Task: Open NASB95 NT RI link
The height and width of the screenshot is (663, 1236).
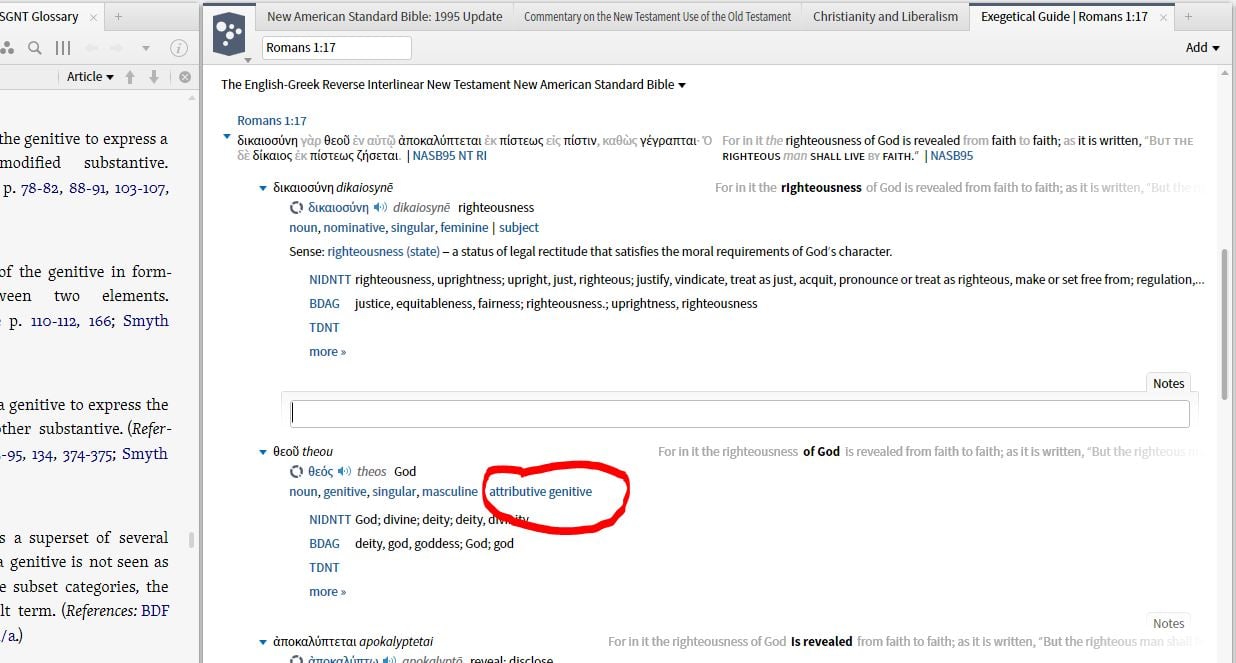Action: click(x=450, y=156)
